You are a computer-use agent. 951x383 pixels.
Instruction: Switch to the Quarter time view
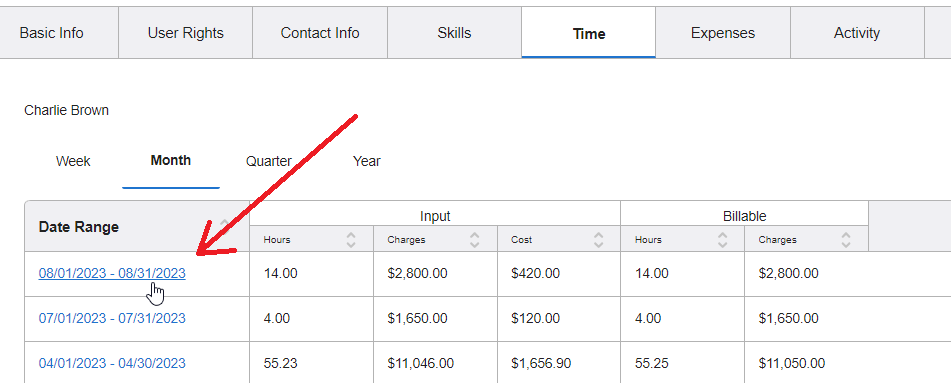click(x=269, y=161)
